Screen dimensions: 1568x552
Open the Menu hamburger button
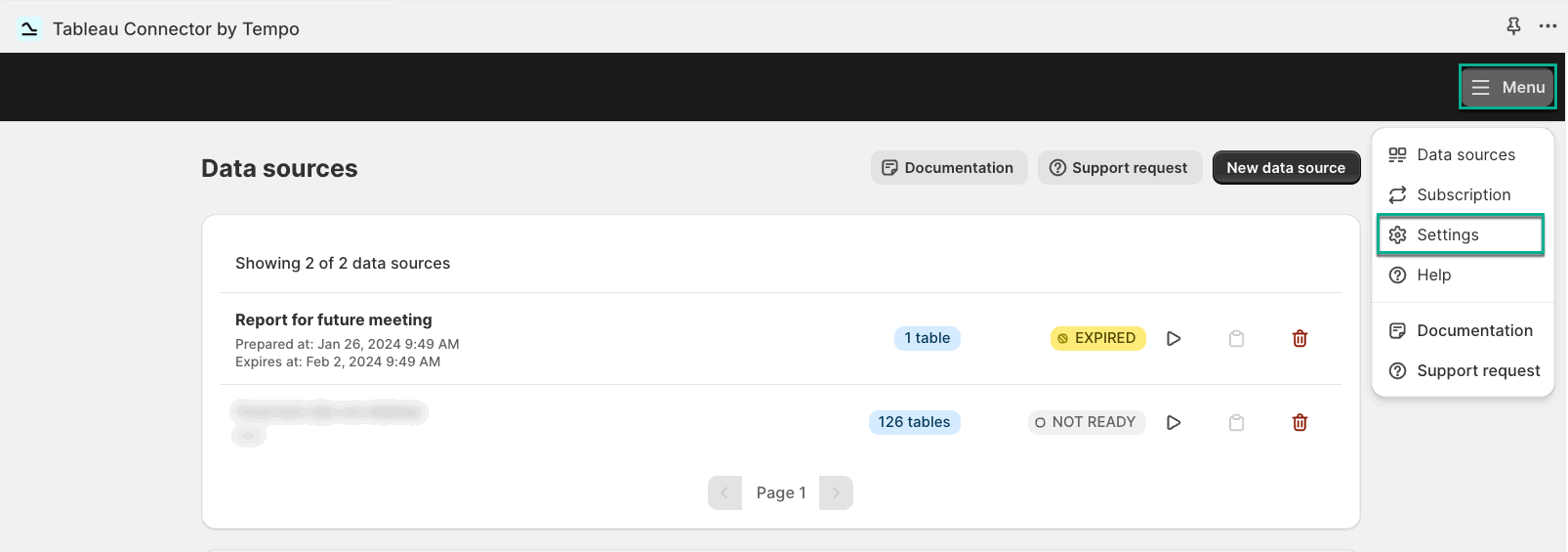[x=1507, y=87]
